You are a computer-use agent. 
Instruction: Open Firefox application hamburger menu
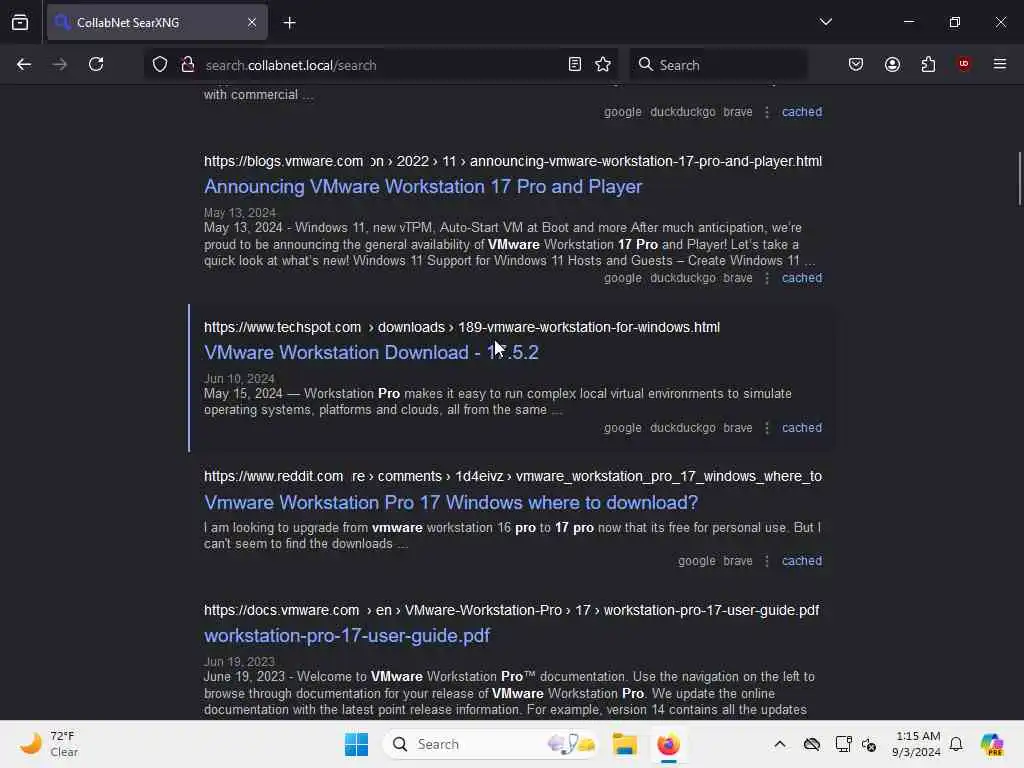[1000, 65]
